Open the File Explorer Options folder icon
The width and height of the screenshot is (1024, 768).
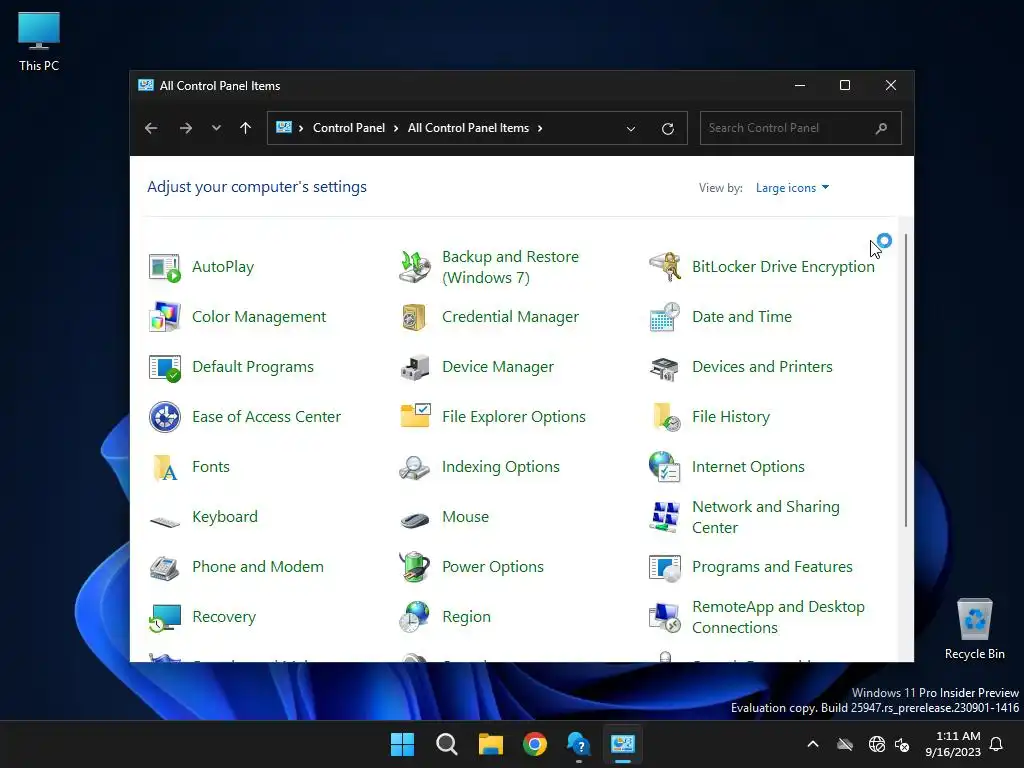415,417
